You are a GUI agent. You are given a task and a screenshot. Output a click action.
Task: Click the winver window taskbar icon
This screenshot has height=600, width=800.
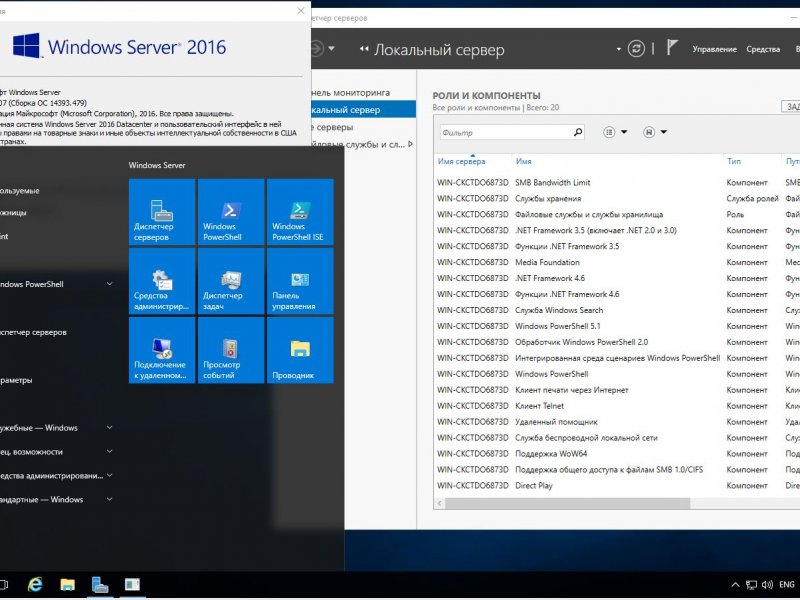click(132, 585)
